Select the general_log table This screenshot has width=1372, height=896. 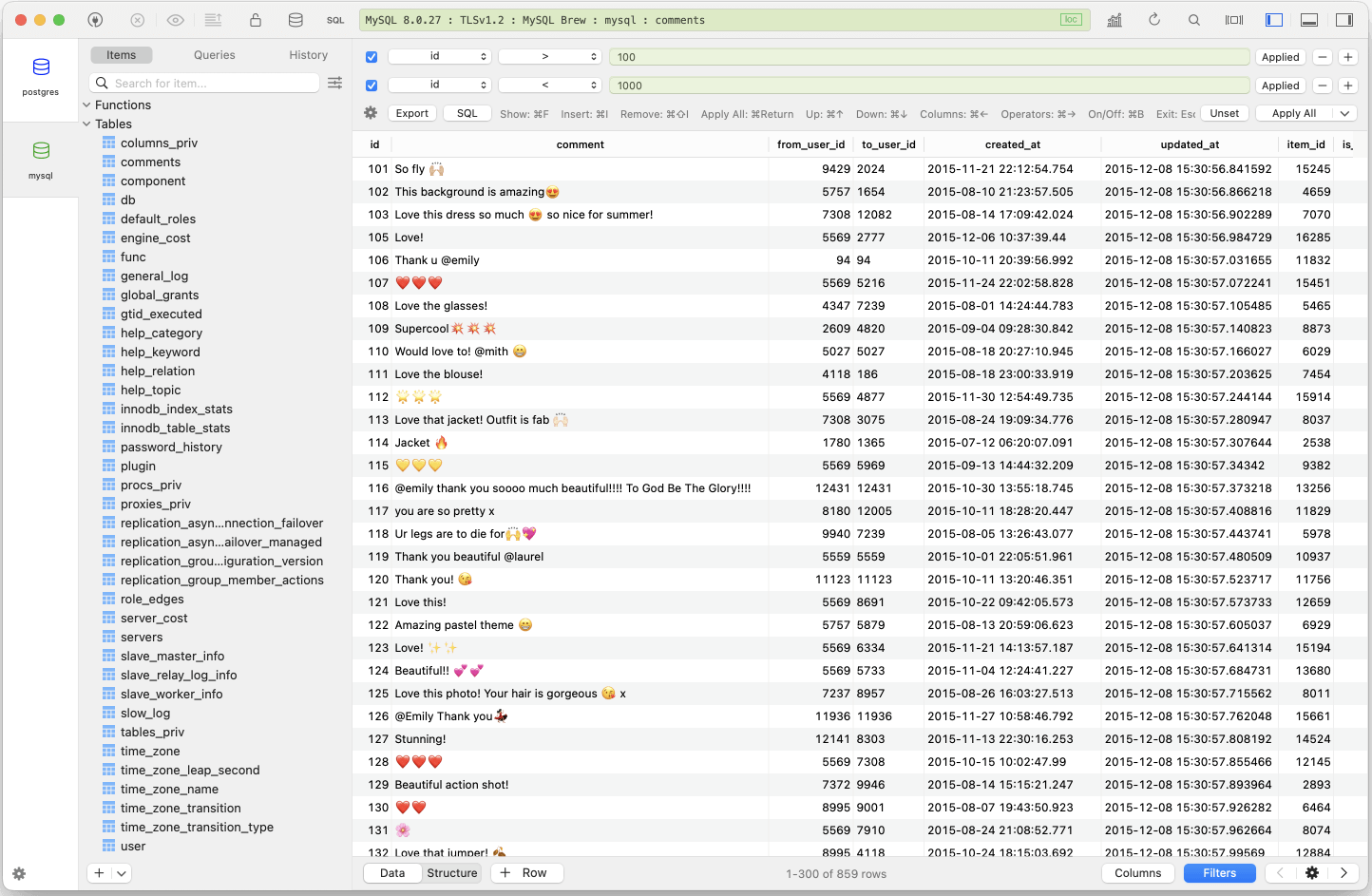pos(154,276)
